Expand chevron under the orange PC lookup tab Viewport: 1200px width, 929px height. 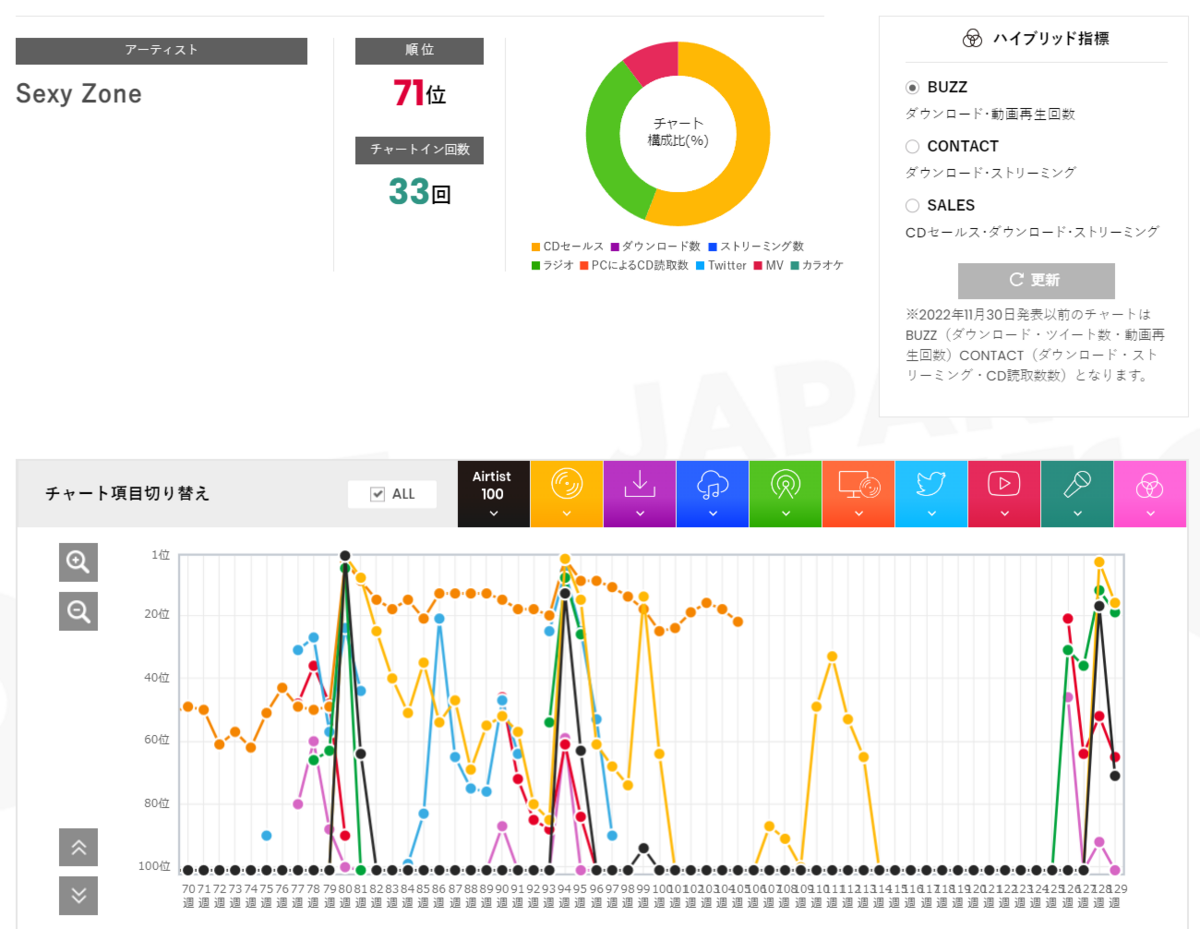pyautogui.click(x=859, y=513)
